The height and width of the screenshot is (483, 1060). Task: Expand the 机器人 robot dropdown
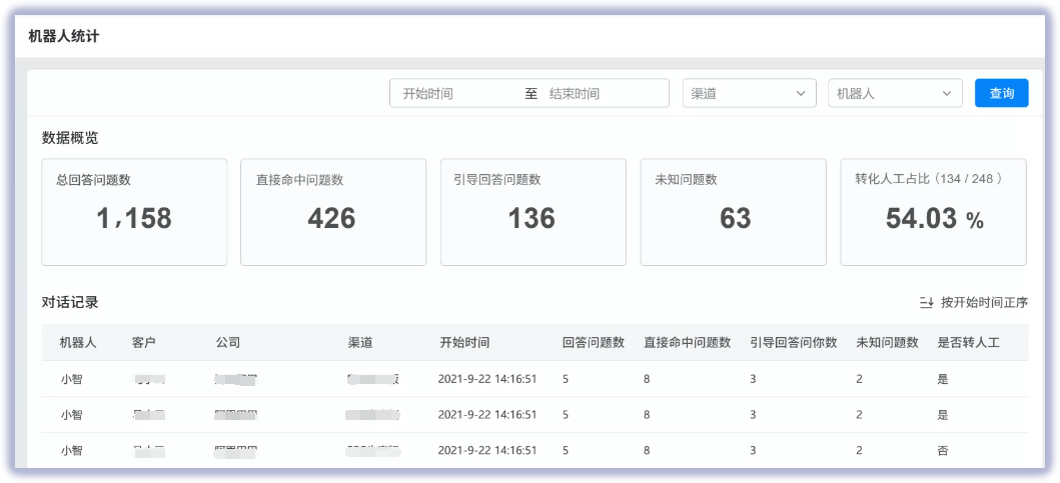(x=894, y=93)
